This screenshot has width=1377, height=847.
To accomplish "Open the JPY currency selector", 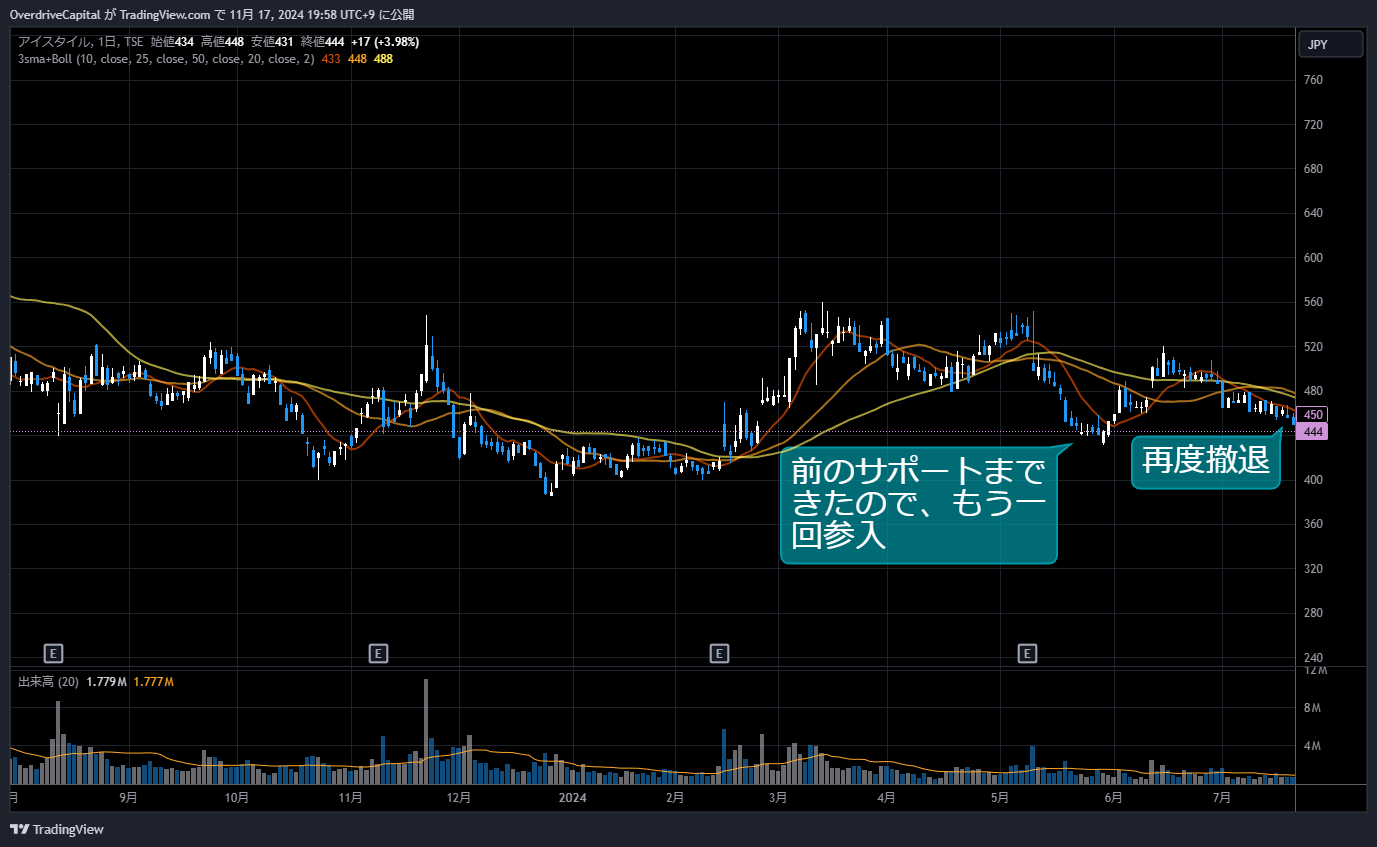I will pos(1330,44).
